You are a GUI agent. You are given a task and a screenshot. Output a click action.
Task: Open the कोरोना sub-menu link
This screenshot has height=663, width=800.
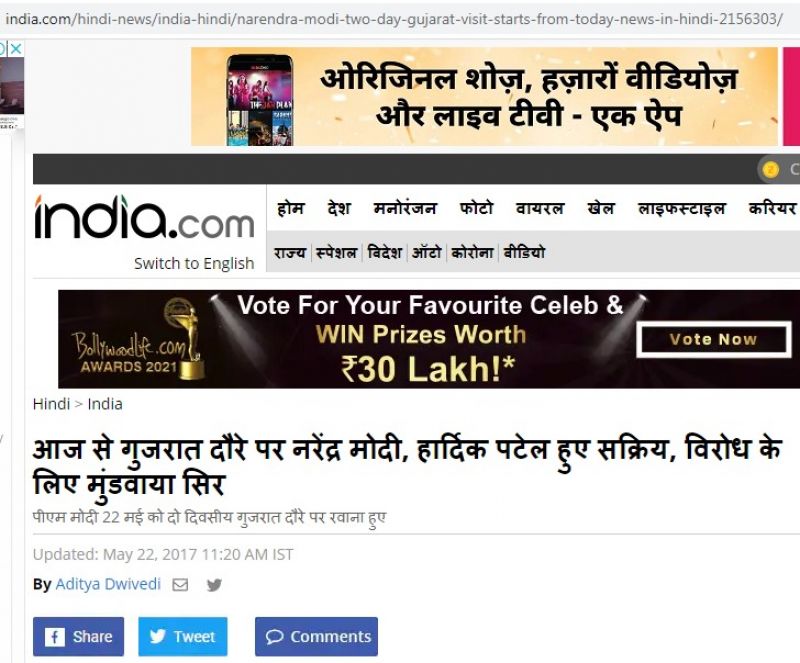click(x=472, y=253)
